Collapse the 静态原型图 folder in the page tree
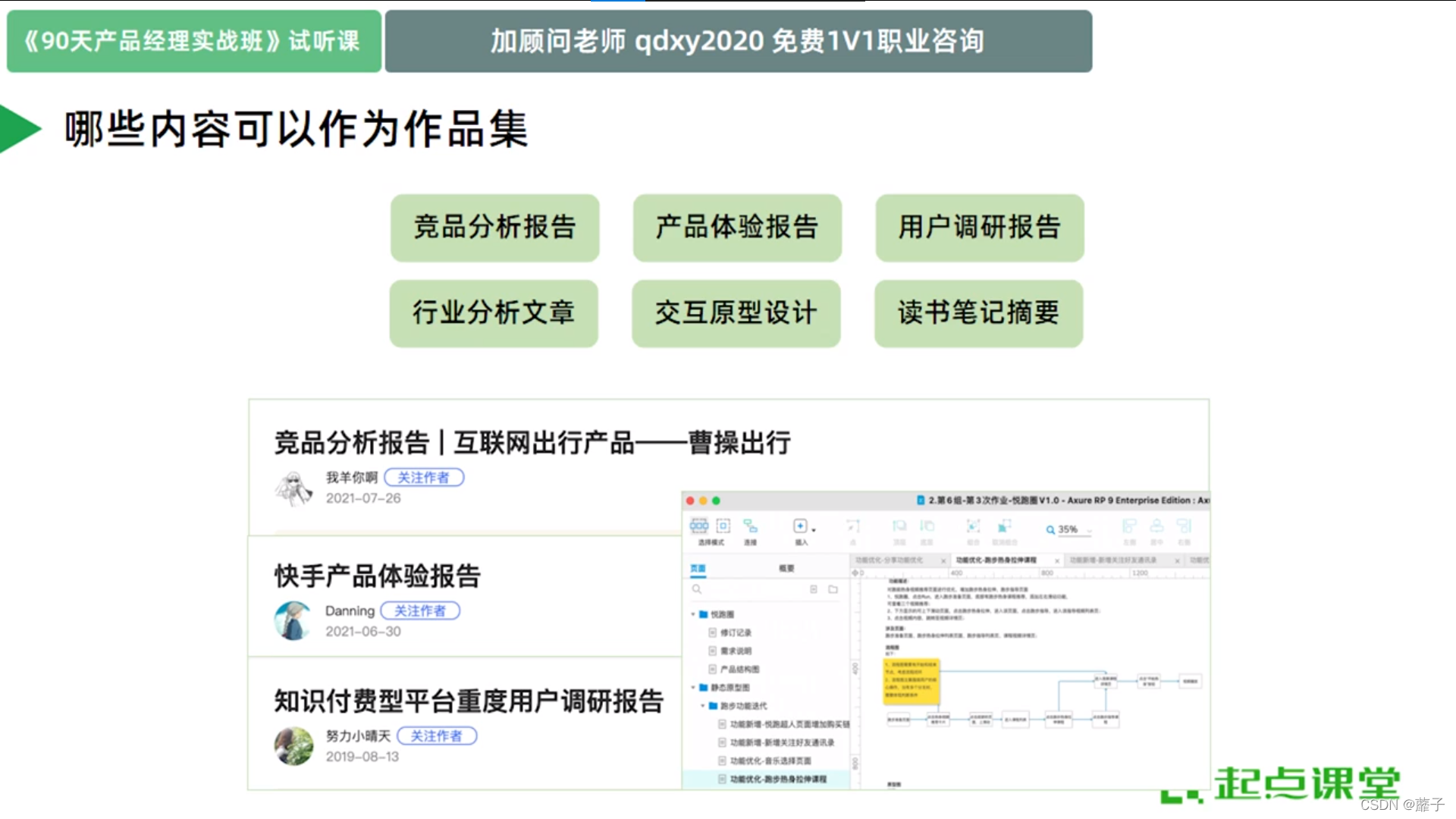Screen dimensions: 1456x819 point(692,687)
